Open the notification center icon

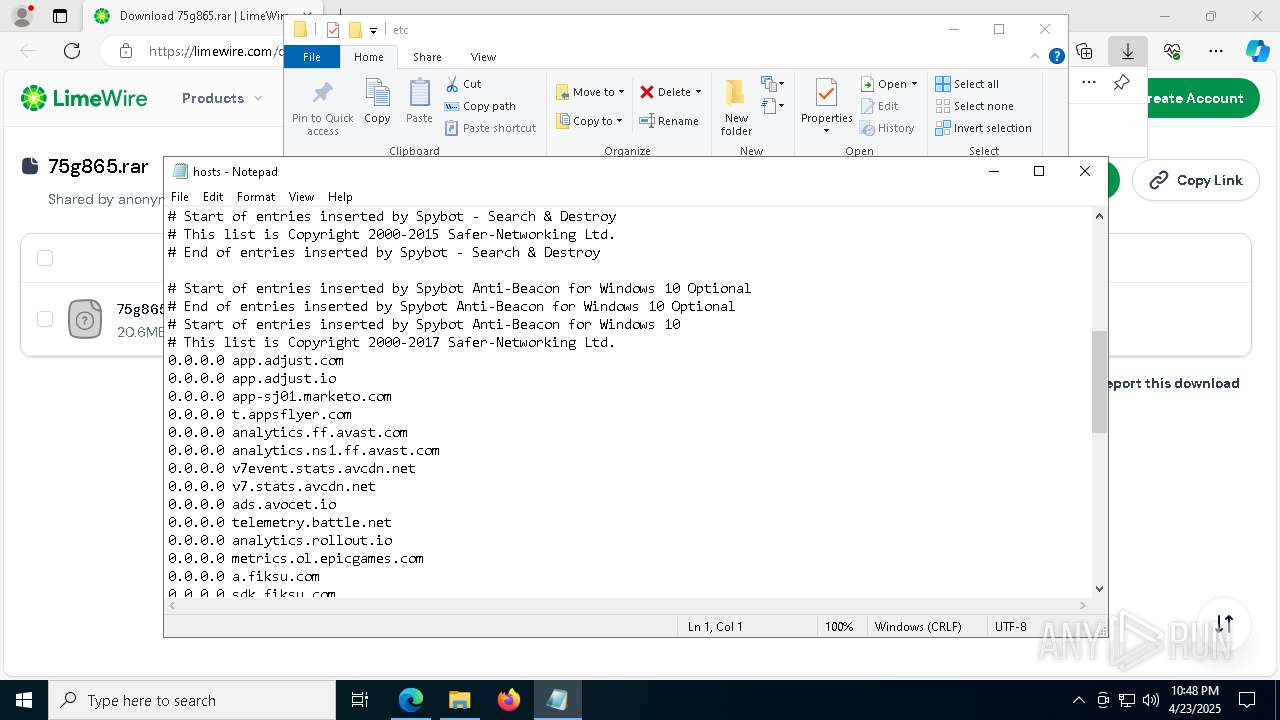click(x=1247, y=700)
